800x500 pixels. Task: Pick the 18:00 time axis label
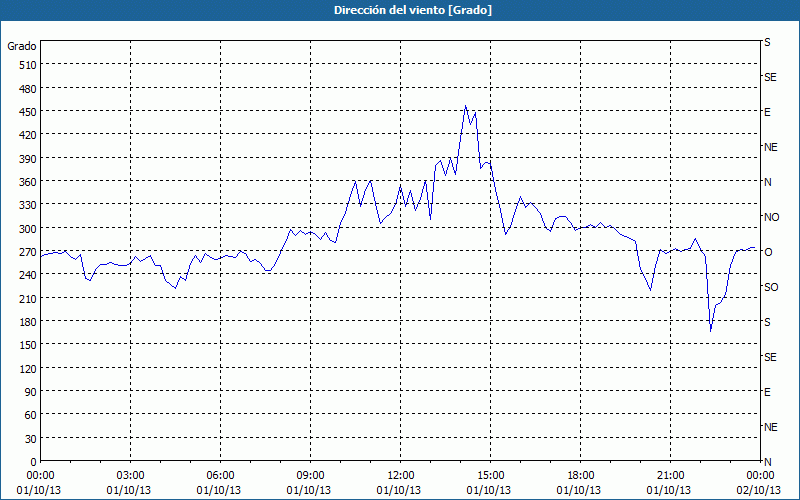pos(581,476)
